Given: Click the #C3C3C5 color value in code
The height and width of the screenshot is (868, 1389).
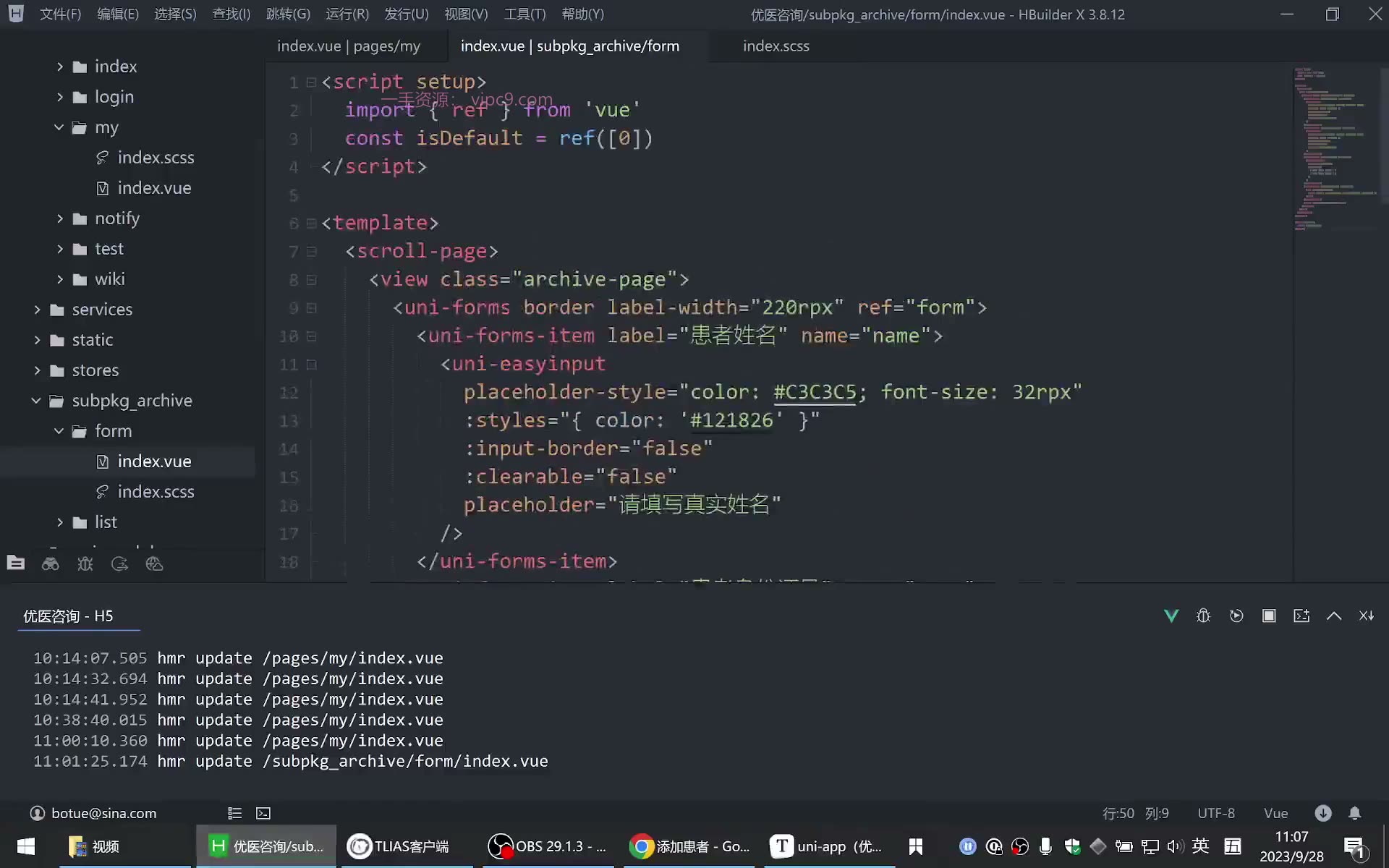Looking at the screenshot, I should (815, 392).
